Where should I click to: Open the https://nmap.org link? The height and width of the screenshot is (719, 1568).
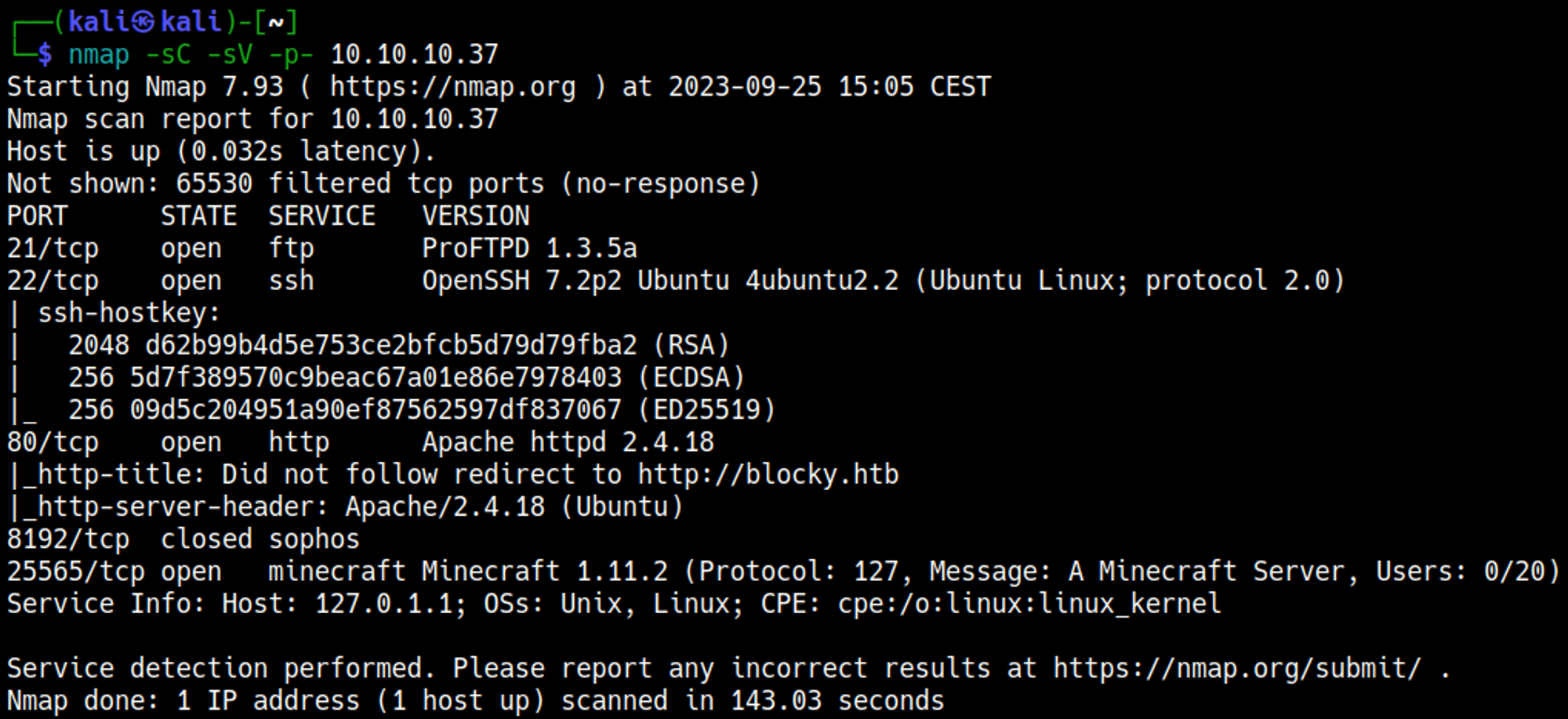click(452, 86)
